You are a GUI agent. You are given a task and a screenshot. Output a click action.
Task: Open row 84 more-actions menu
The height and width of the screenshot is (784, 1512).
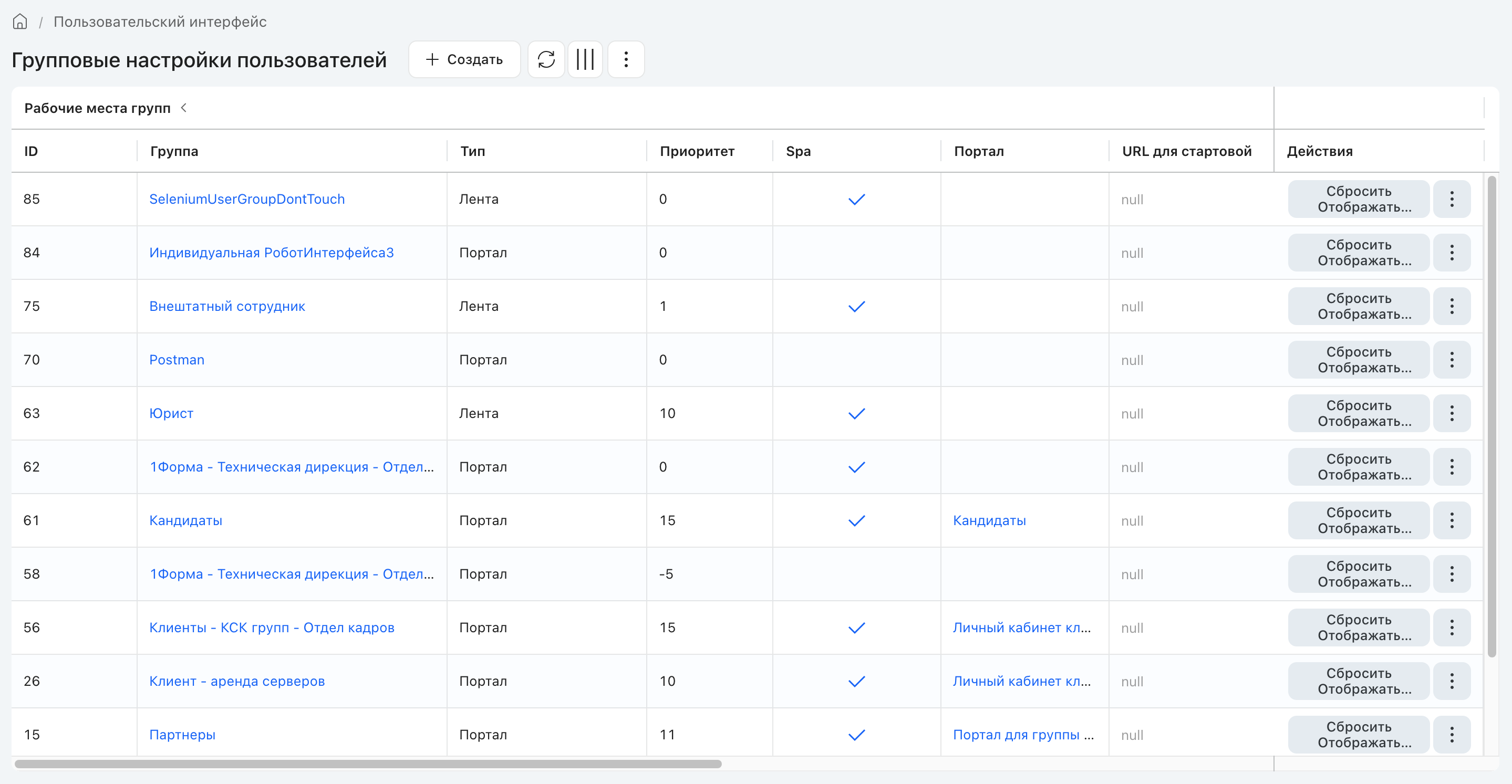(1452, 253)
